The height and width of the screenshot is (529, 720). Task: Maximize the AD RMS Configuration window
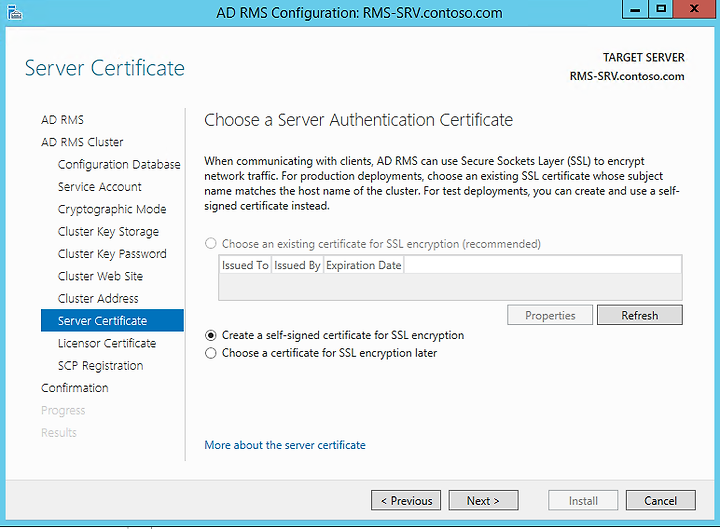point(661,10)
